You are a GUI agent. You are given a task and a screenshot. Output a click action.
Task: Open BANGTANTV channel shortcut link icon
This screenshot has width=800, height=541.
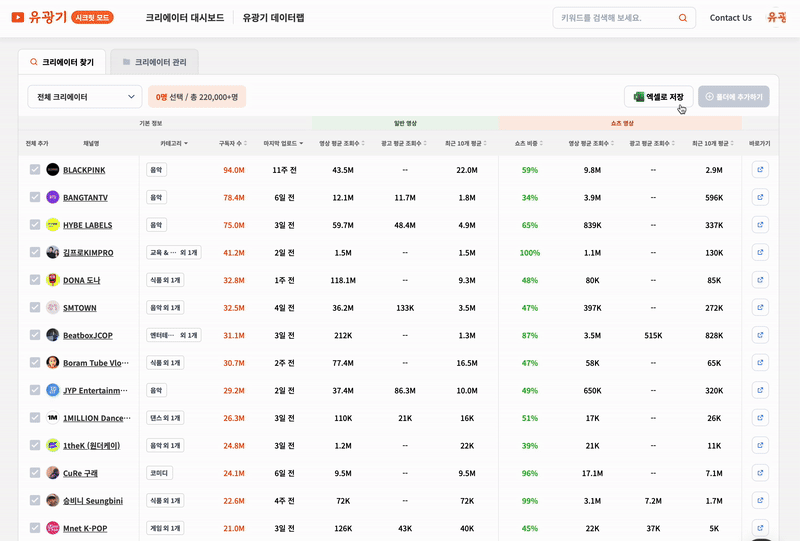tap(760, 198)
